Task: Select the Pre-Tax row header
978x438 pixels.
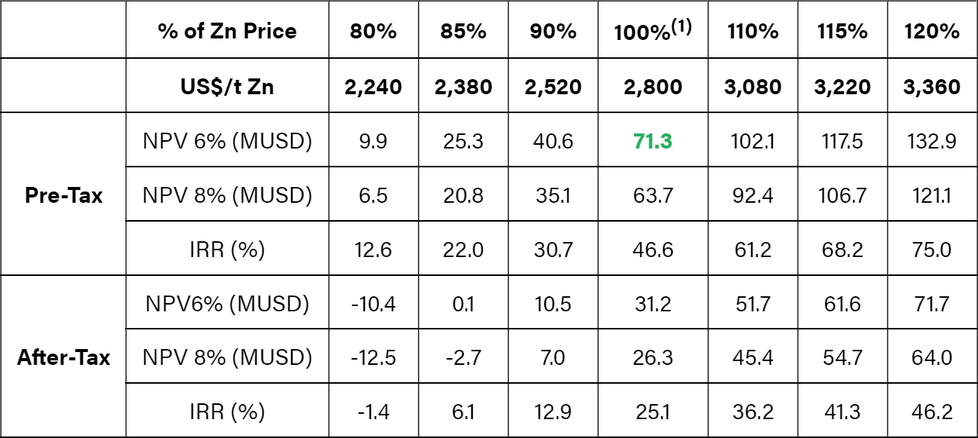Action: coord(64,196)
